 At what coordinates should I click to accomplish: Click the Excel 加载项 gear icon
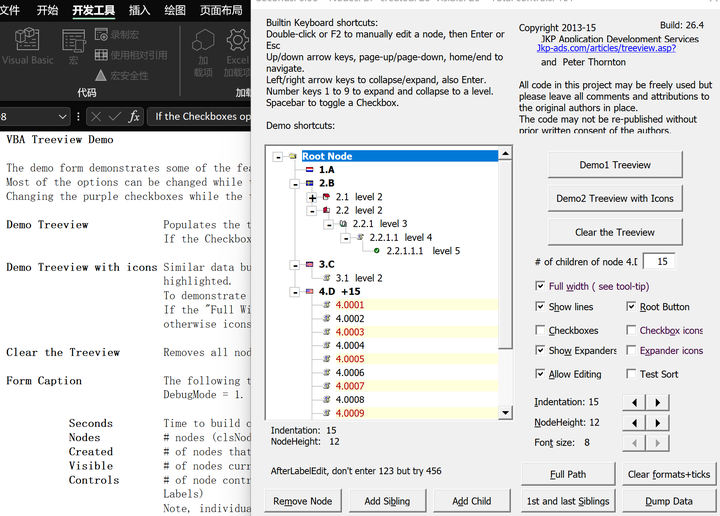[238, 40]
